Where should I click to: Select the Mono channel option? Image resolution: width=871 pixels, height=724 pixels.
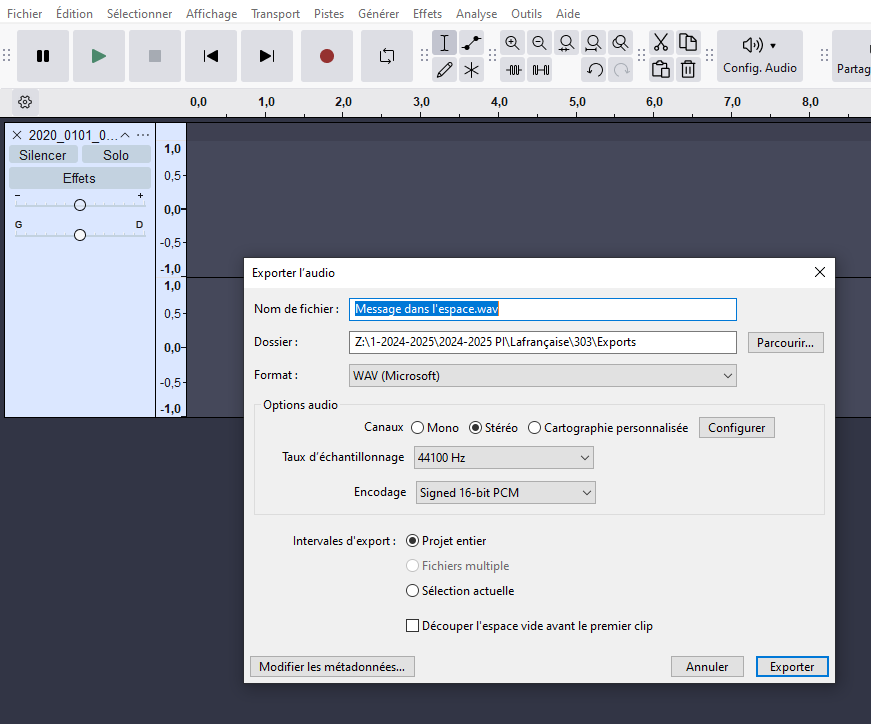click(417, 428)
